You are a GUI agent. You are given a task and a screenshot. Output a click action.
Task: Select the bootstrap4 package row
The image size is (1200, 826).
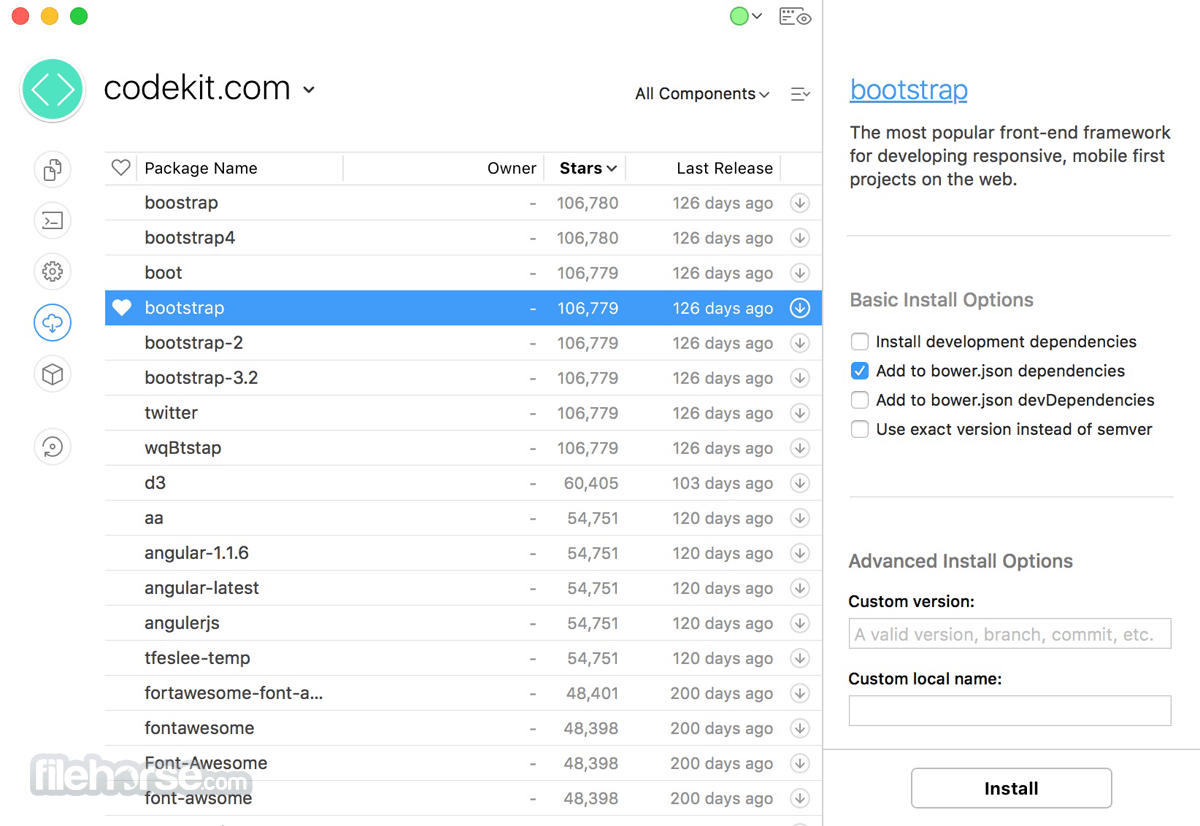tap(463, 238)
